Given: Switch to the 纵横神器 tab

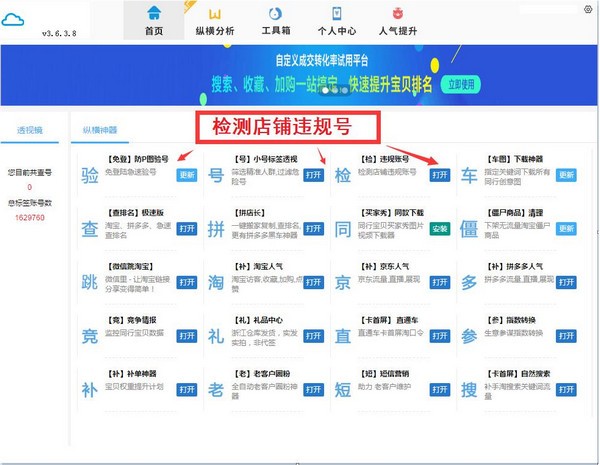Looking at the screenshot, I should [x=100, y=130].
